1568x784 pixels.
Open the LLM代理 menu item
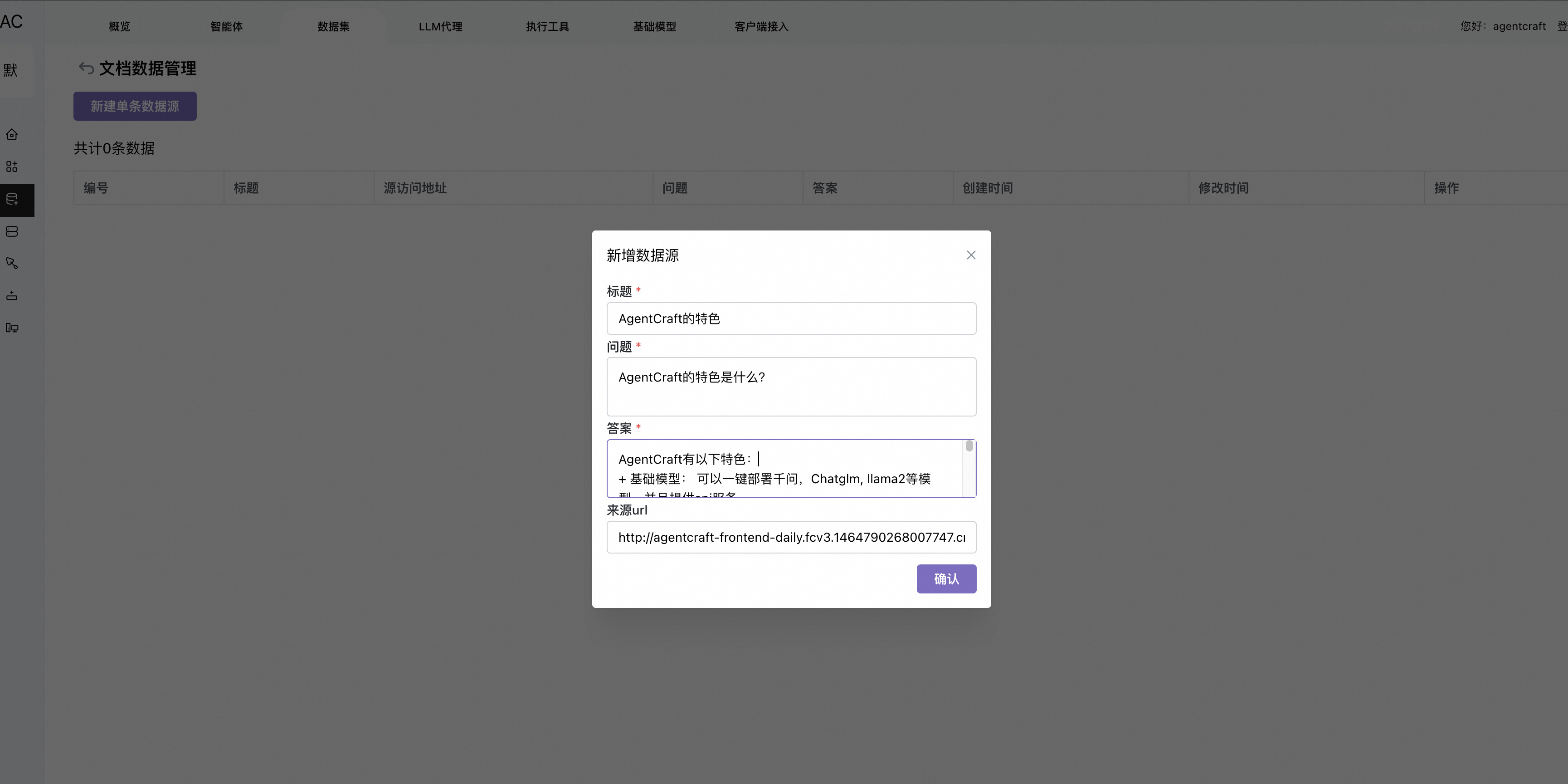(440, 26)
